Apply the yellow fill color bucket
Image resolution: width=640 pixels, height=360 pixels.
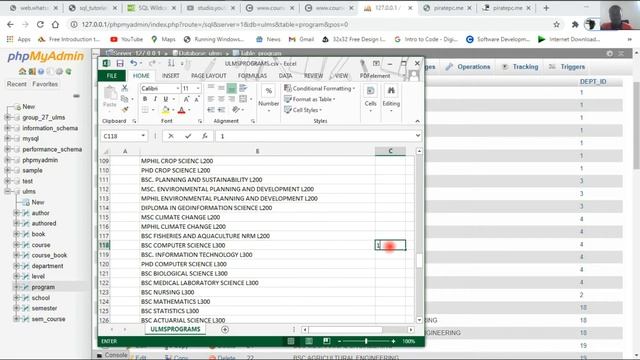165,110
